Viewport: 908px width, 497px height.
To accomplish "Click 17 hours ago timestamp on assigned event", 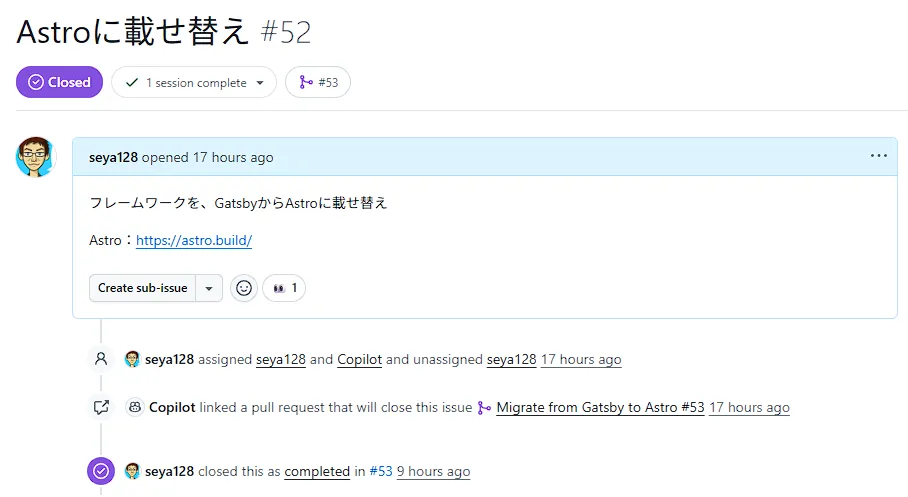I will click(581, 360).
